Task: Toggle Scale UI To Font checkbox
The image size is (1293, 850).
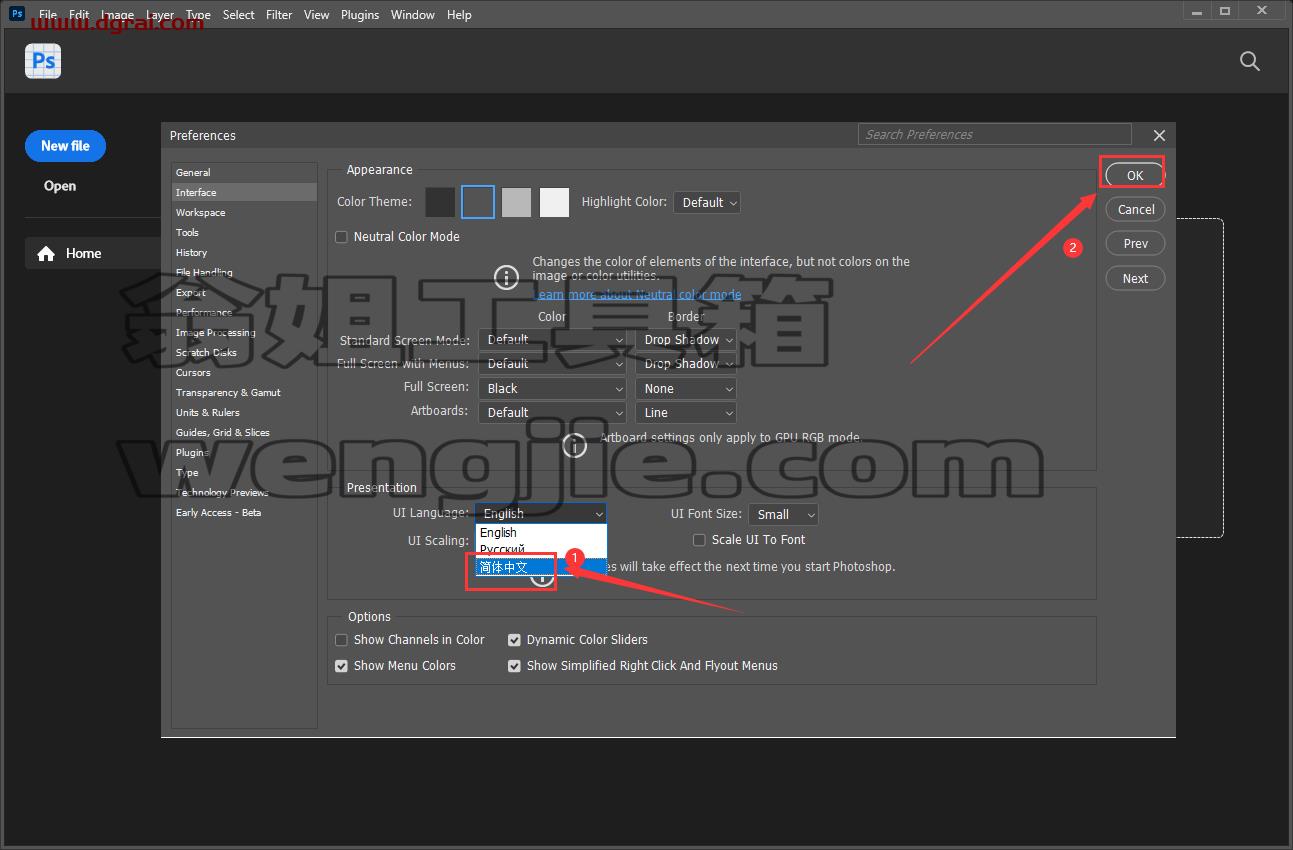Action: pos(700,540)
